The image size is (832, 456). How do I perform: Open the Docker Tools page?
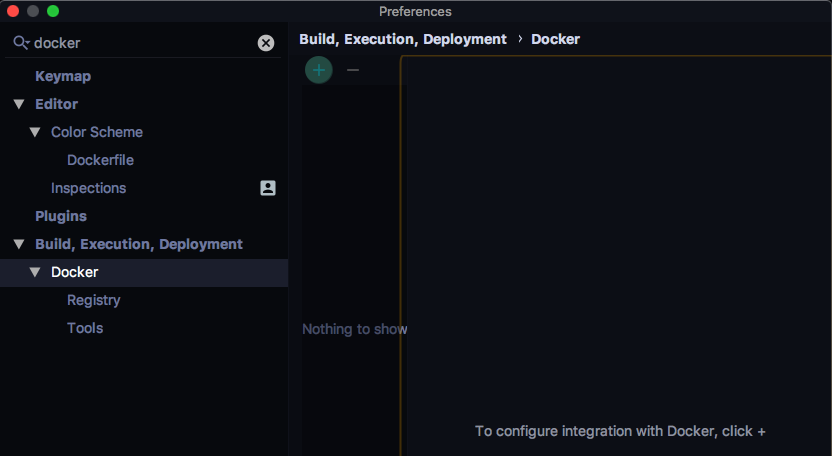tap(85, 328)
